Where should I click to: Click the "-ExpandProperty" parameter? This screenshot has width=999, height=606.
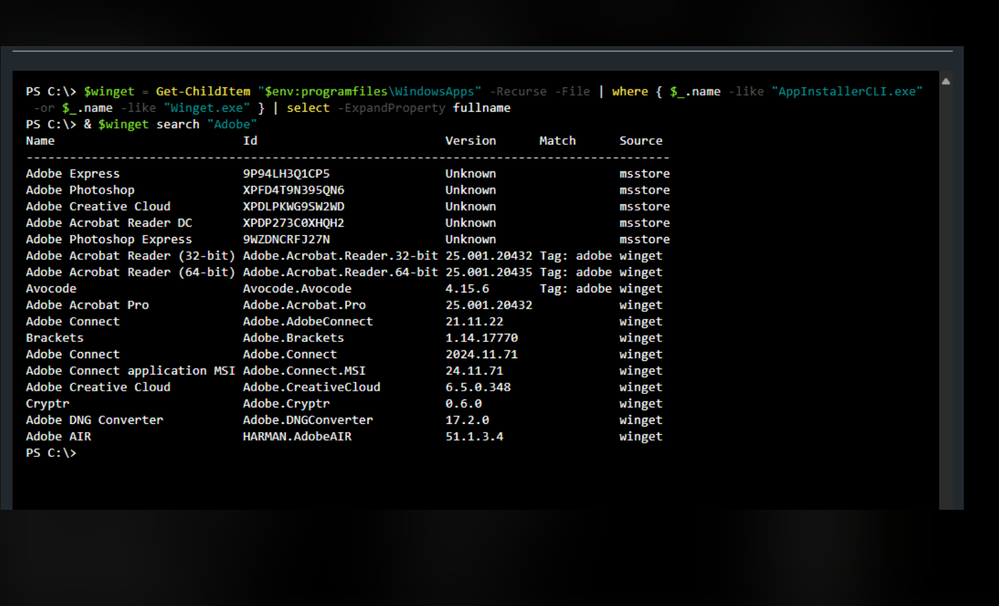click(x=391, y=108)
